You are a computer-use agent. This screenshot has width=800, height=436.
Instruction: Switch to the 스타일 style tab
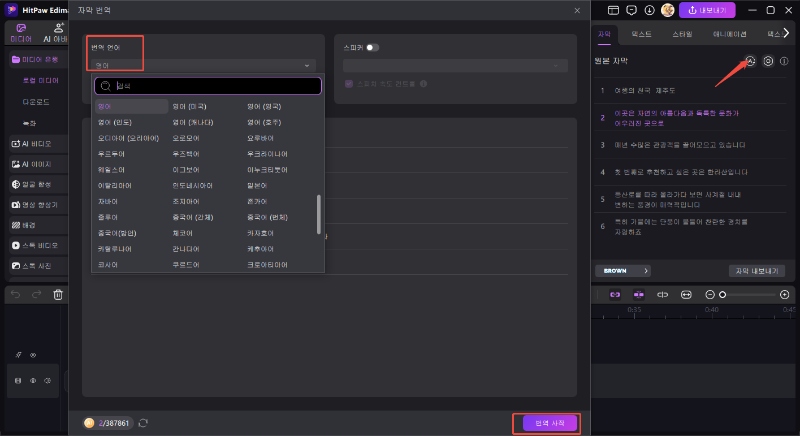(x=682, y=34)
